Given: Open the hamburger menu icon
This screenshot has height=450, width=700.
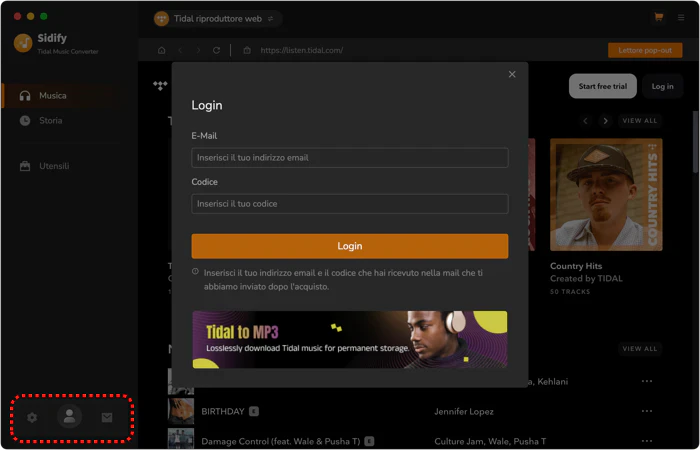Looking at the screenshot, I should (x=681, y=18).
